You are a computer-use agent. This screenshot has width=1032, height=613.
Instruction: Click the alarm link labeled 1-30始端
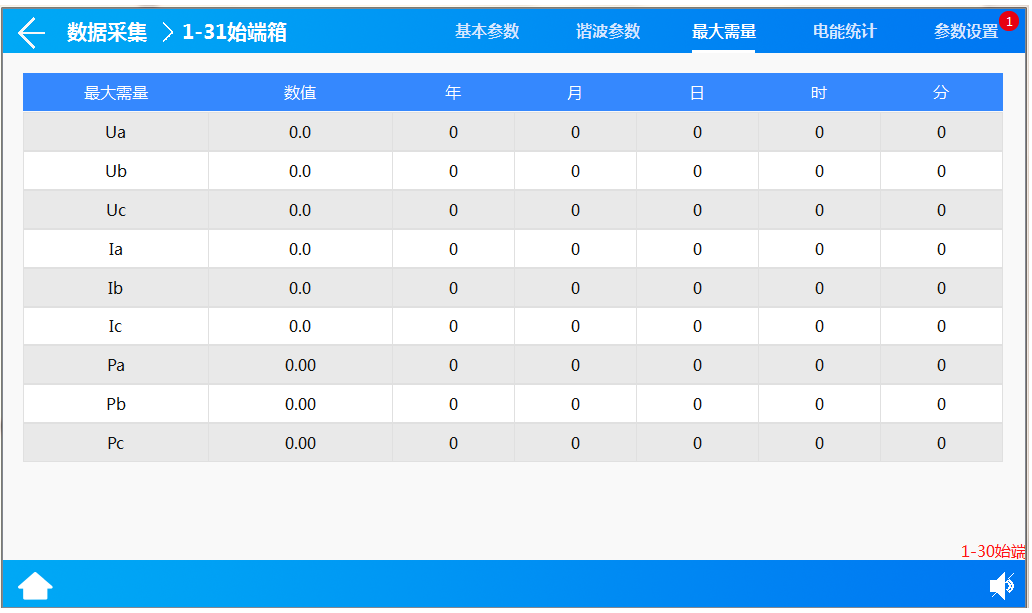point(995,550)
